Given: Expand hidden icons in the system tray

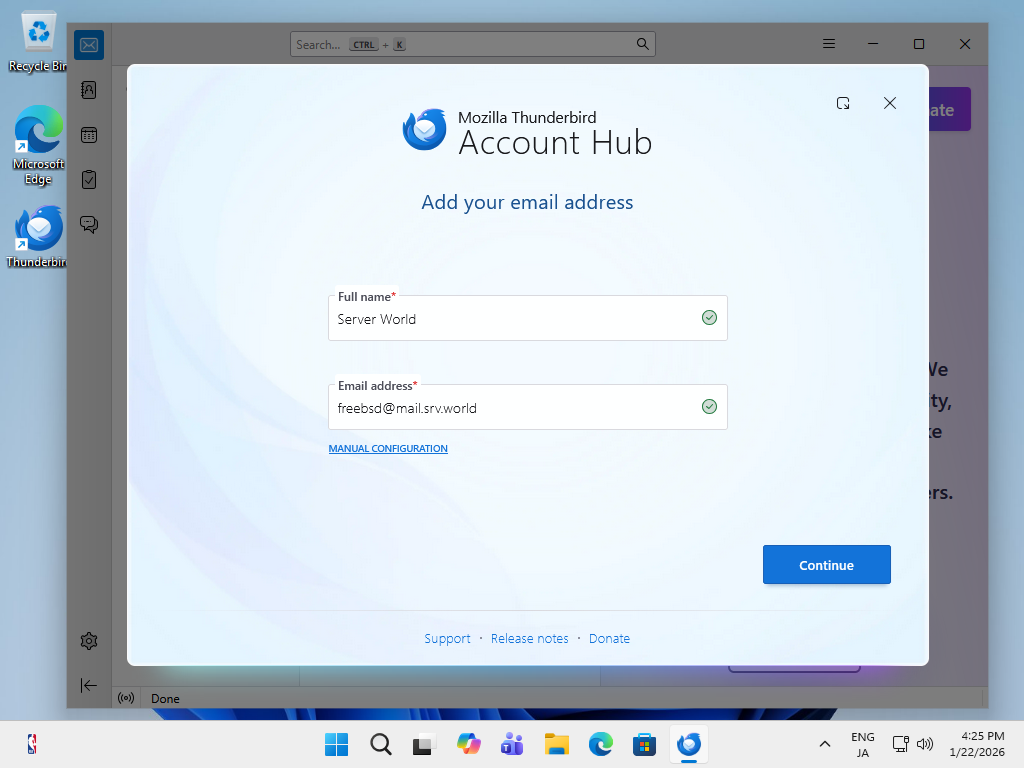Looking at the screenshot, I should (824, 744).
